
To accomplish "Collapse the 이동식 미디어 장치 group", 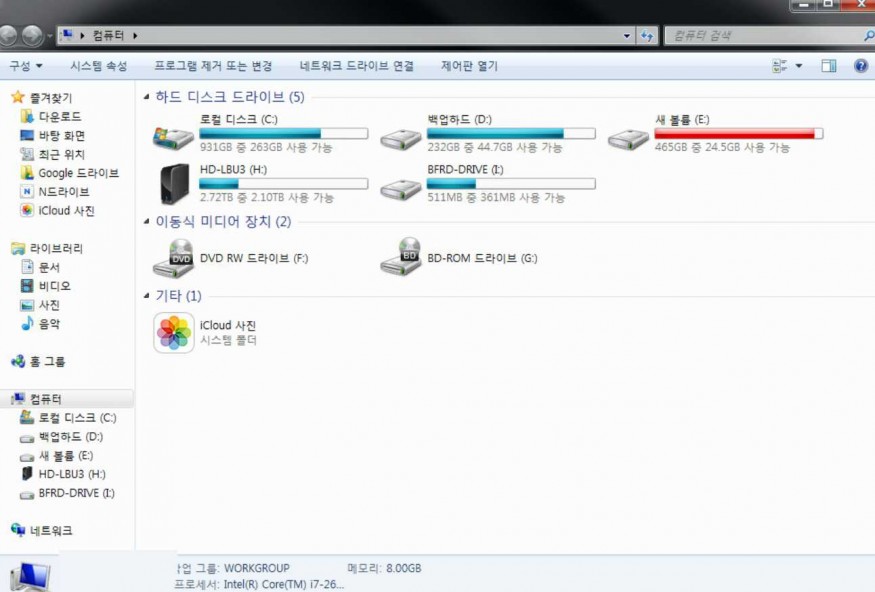I will [x=146, y=222].
